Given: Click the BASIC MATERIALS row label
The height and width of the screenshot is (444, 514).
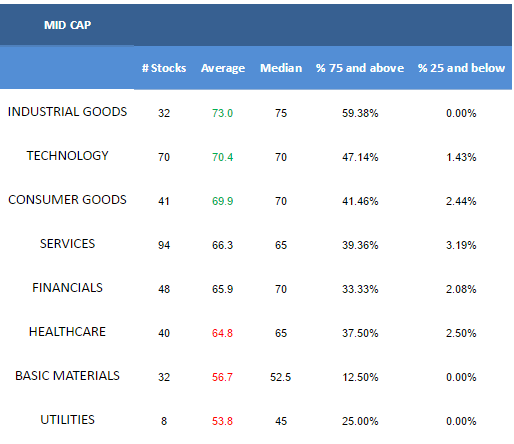Looking at the screenshot, I should pos(67,376).
